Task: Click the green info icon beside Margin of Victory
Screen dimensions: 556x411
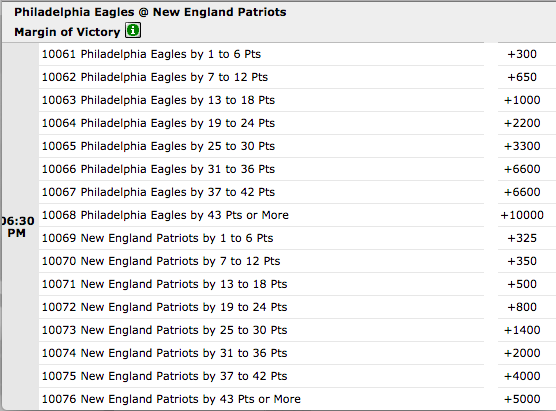Action: (133, 30)
